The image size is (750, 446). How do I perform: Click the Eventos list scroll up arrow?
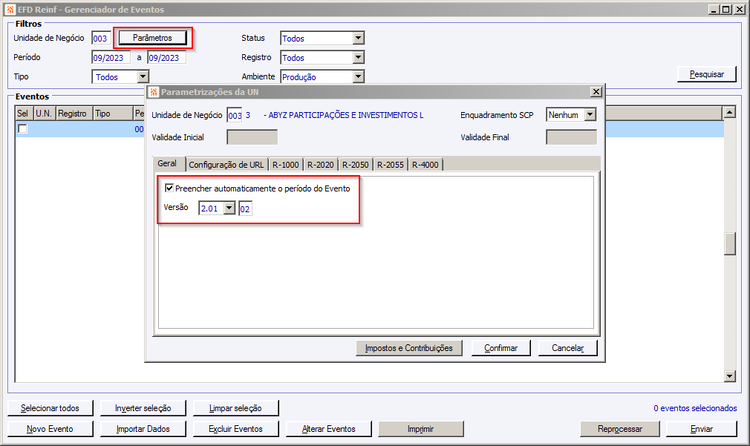[x=729, y=112]
